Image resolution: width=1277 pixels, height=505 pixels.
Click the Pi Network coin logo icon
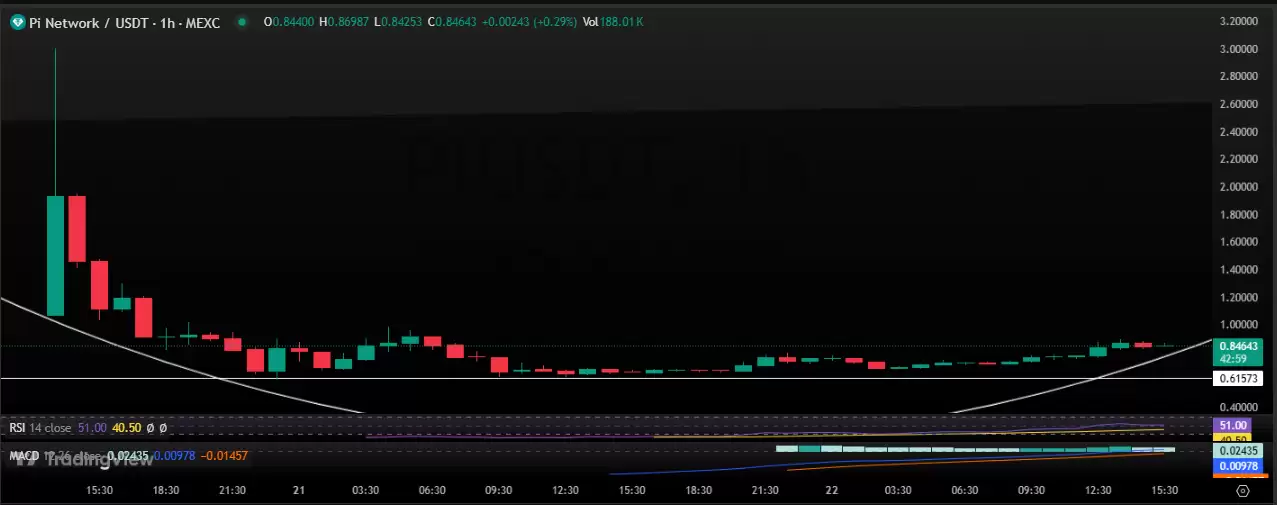[17, 22]
